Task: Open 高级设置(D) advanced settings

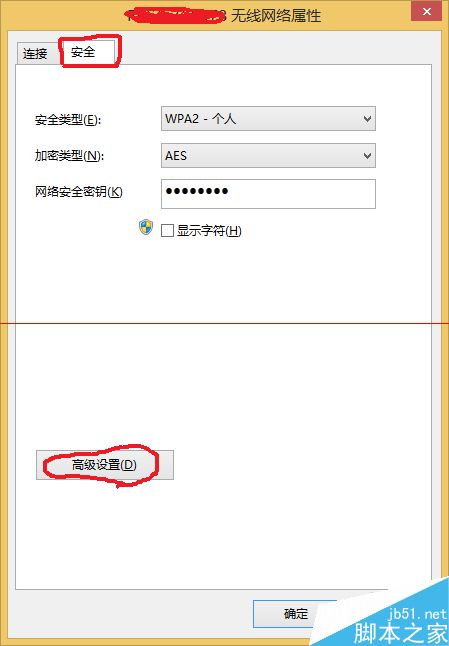Action: coord(105,465)
